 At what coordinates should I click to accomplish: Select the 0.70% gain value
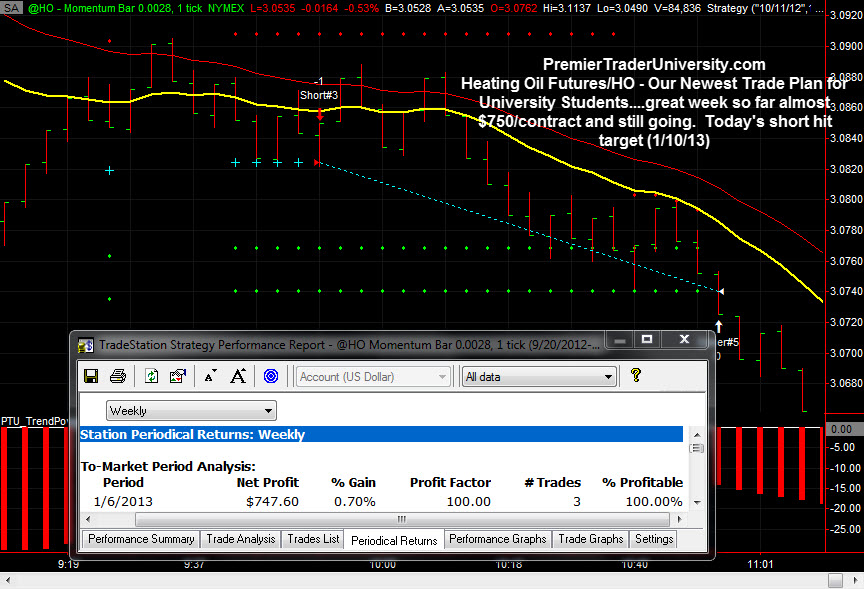click(x=355, y=501)
